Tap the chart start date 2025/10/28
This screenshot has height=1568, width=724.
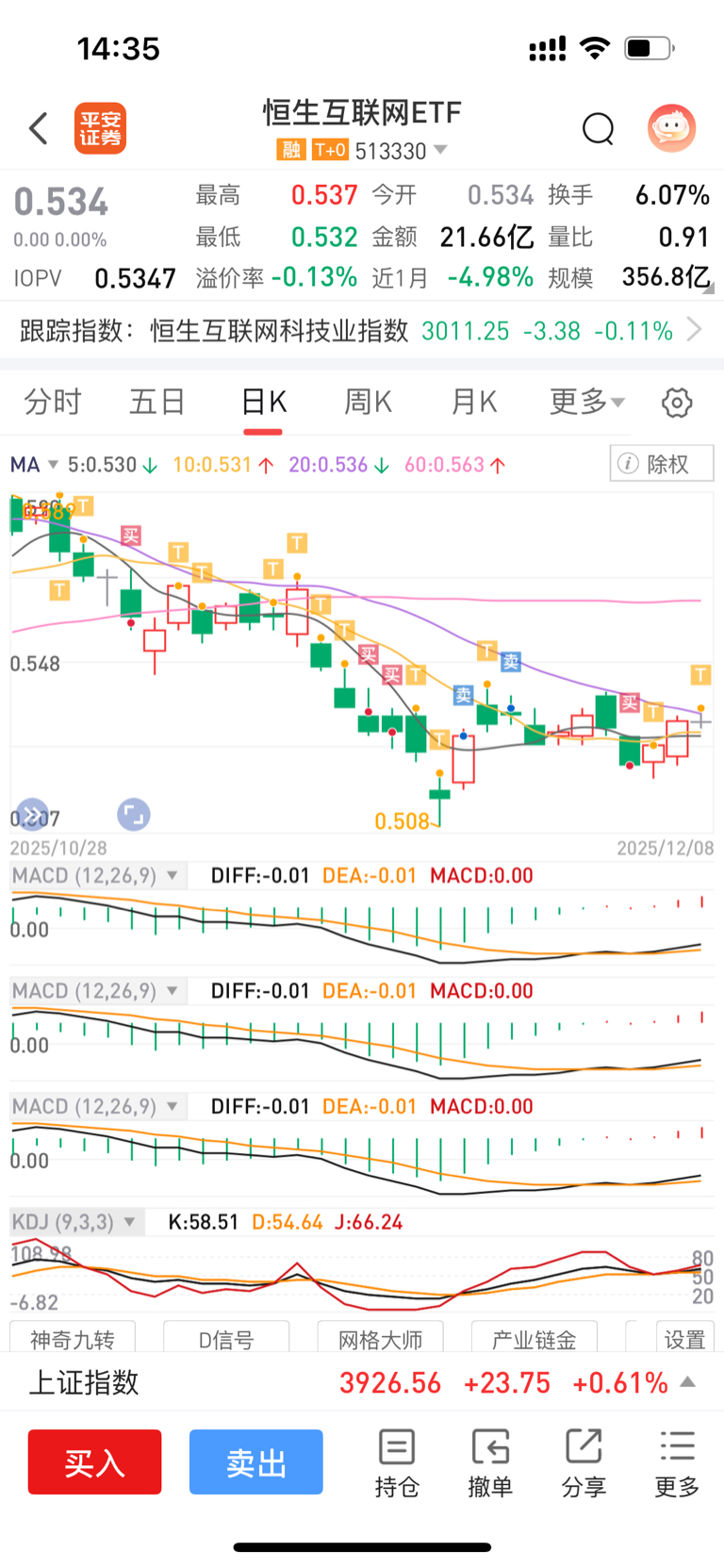pyautogui.click(x=58, y=848)
